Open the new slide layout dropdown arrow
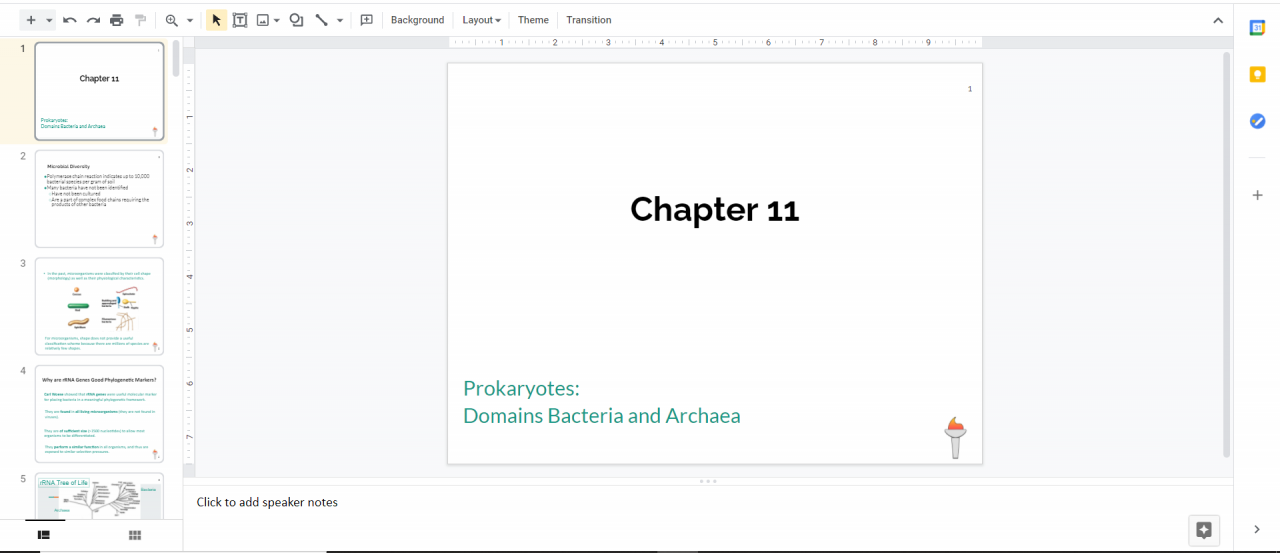Screen dimensions: 1280x553 pos(50,20)
